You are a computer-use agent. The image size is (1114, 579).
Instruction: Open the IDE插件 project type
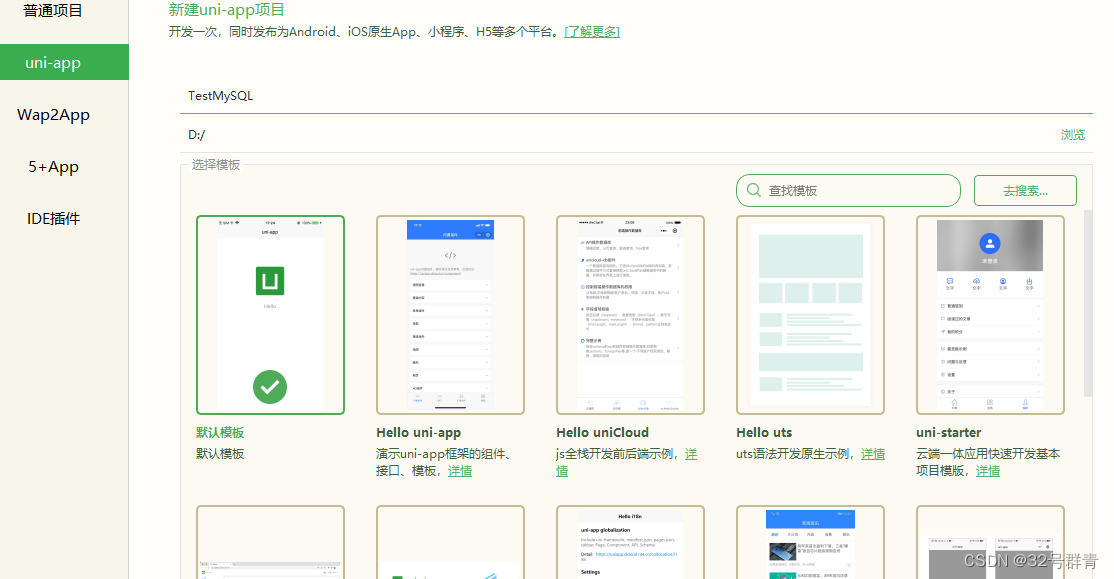click(x=53, y=218)
